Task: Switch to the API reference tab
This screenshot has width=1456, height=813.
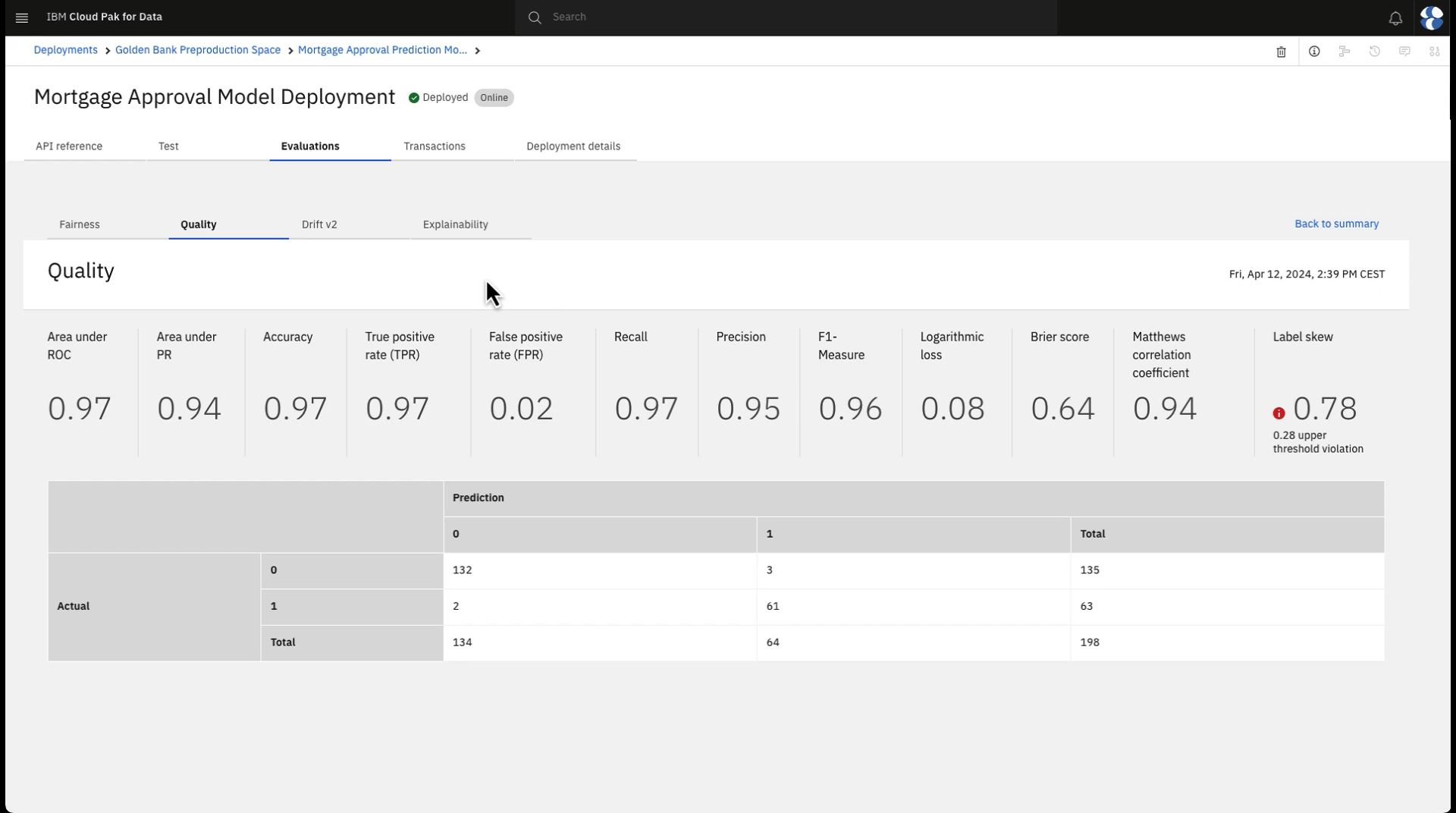Action: (x=69, y=146)
